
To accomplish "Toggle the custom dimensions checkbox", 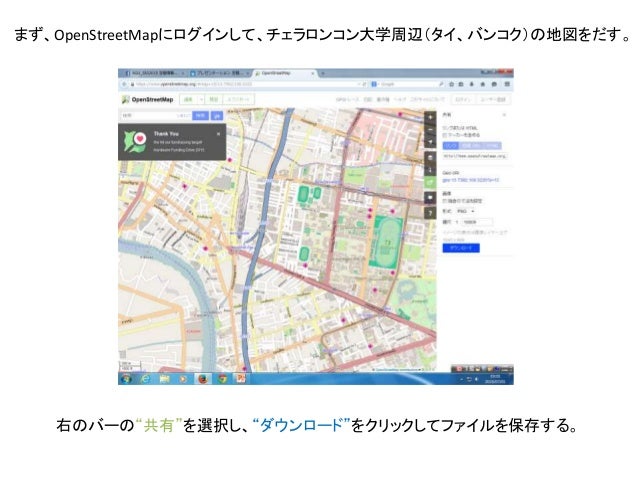I will tap(445, 201).
